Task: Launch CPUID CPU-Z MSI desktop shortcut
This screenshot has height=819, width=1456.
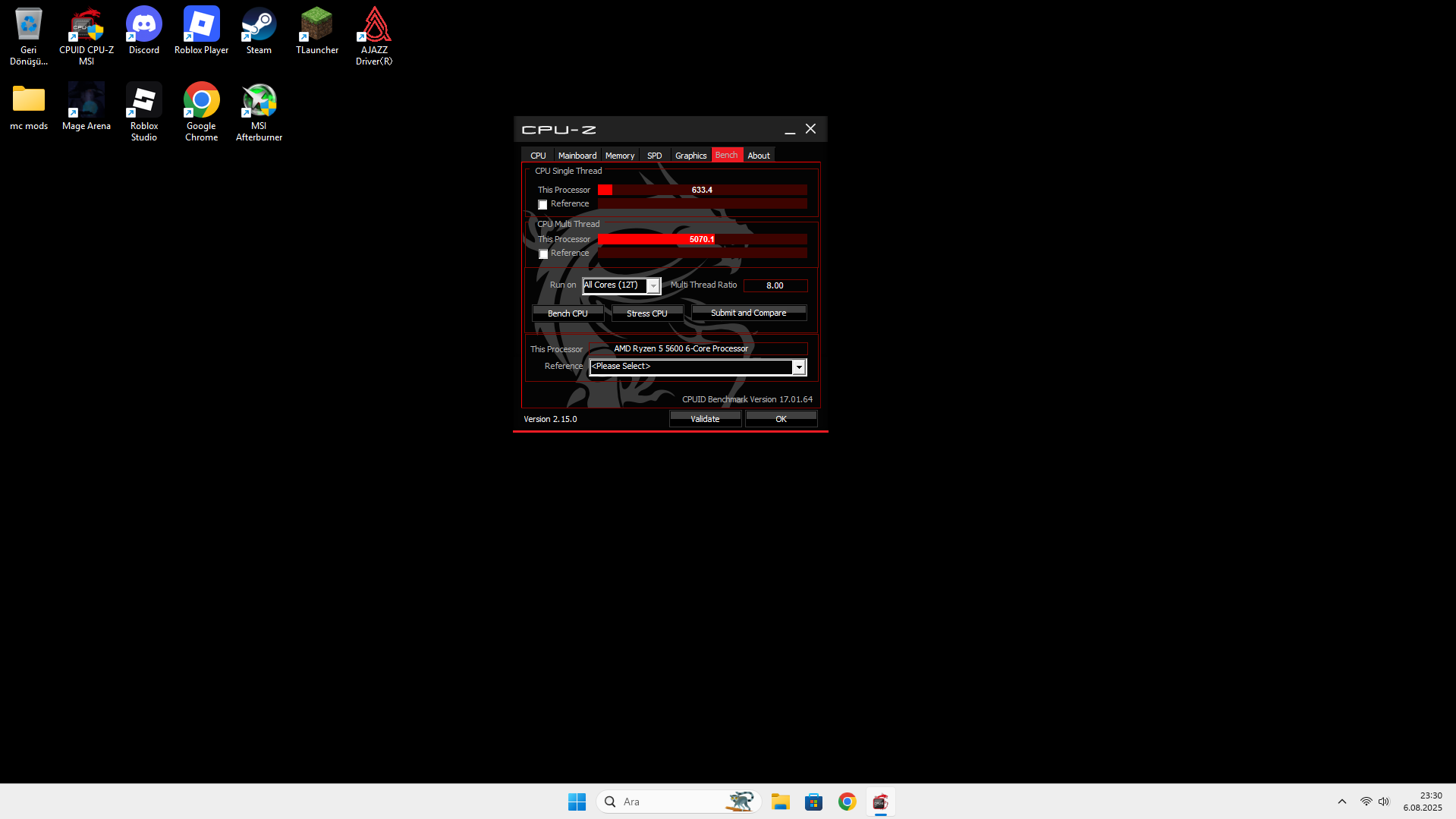Action: (86, 36)
